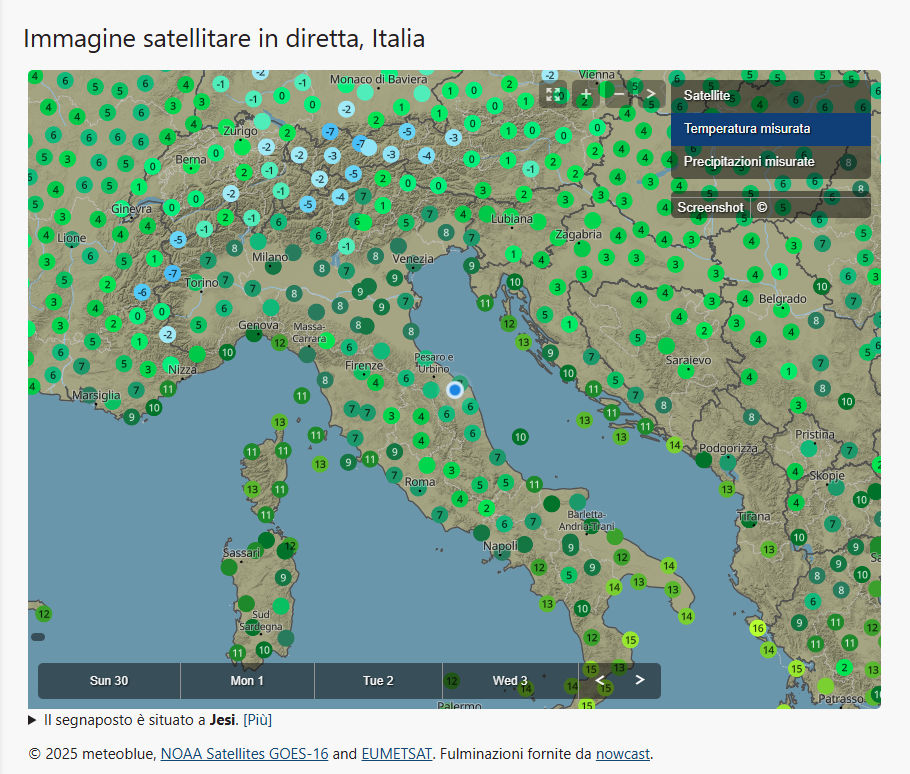Advance timeline with next arrow

(x=640, y=680)
